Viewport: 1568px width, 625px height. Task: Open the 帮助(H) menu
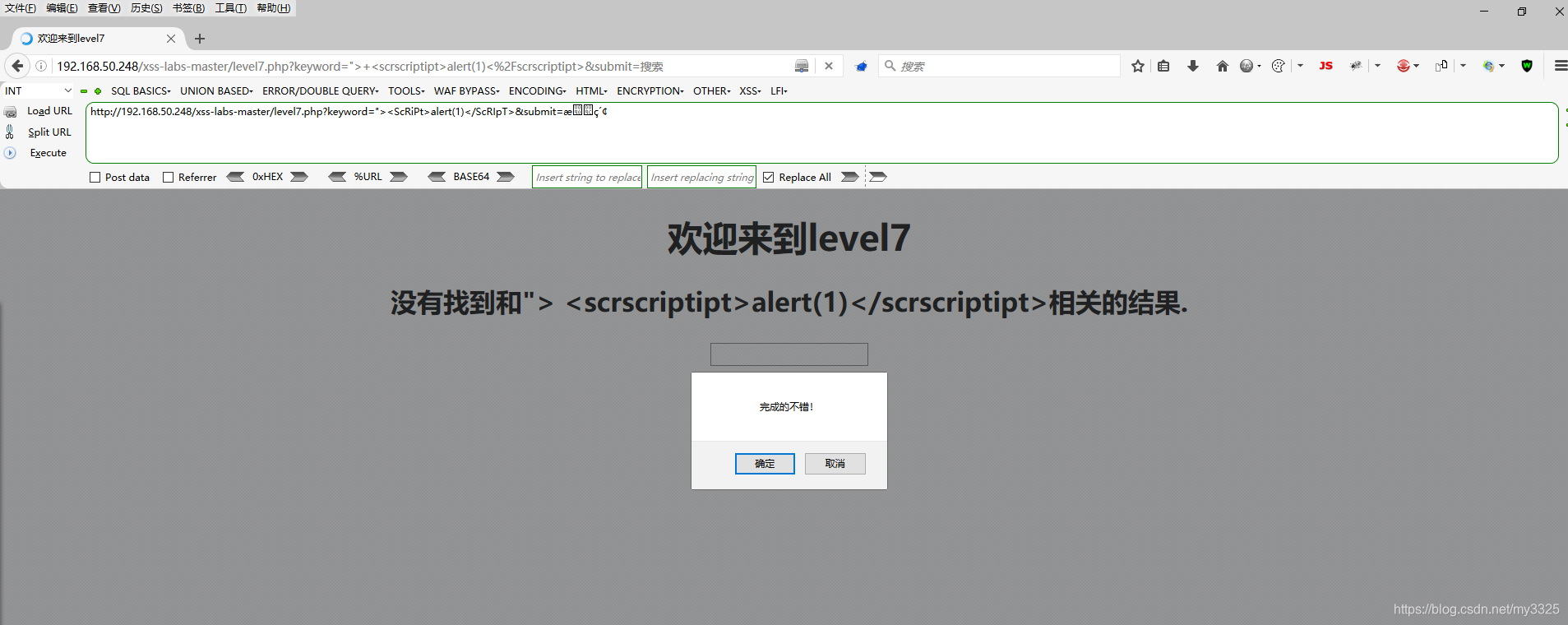tap(273, 8)
